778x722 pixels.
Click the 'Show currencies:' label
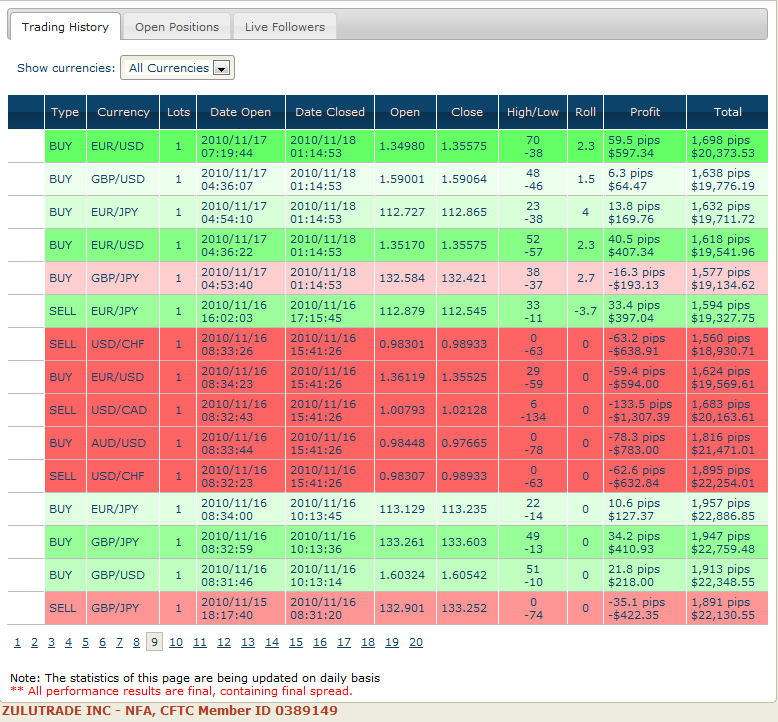point(66,68)
